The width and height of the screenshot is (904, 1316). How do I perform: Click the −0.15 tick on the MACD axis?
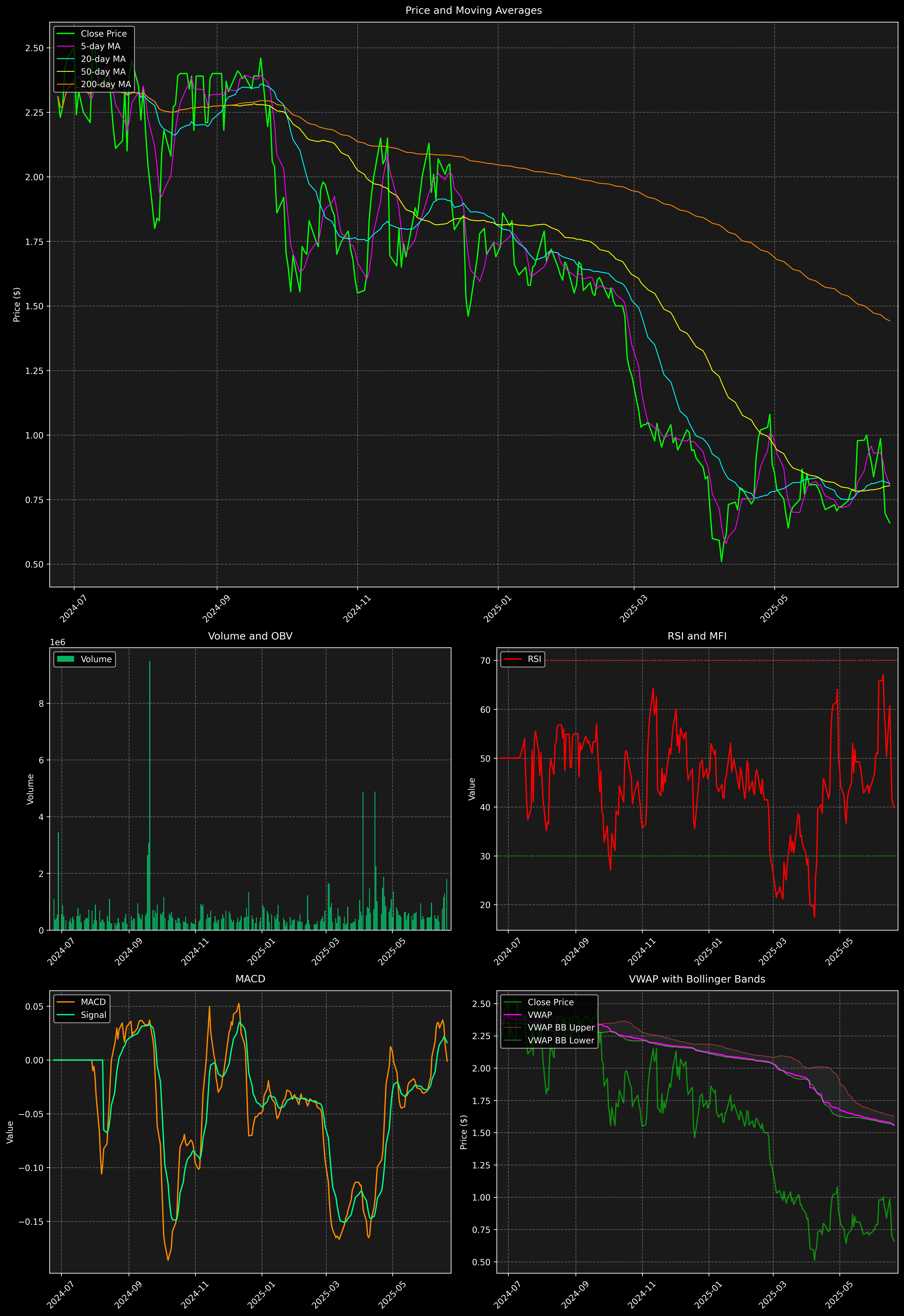[x=31, y=1221]
